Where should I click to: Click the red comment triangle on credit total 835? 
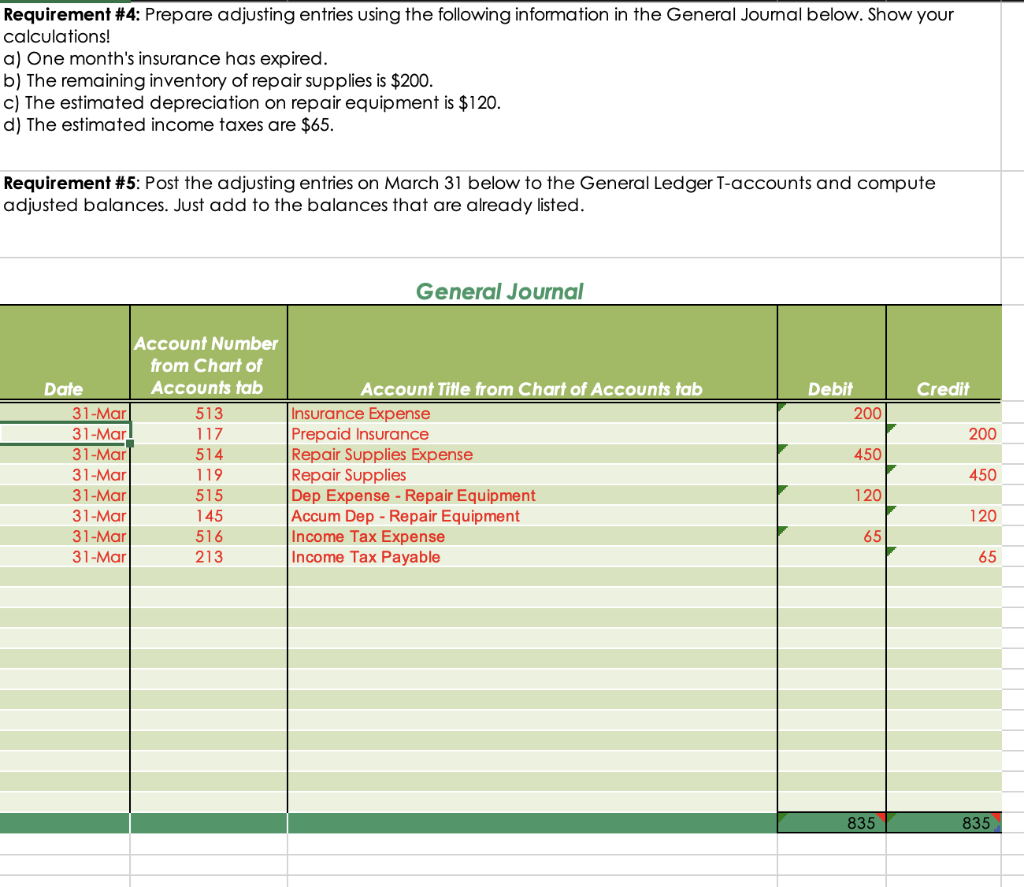coord(997,817)
